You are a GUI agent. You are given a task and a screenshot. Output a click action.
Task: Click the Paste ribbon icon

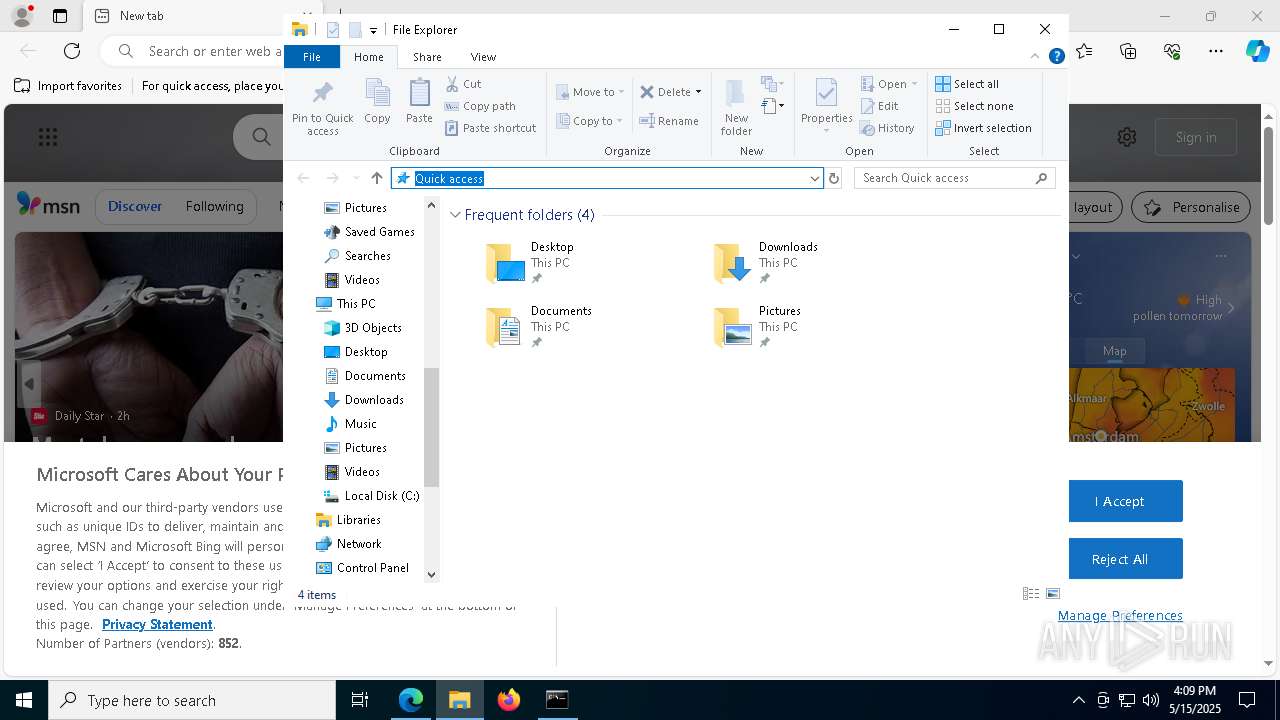point(419,102)
